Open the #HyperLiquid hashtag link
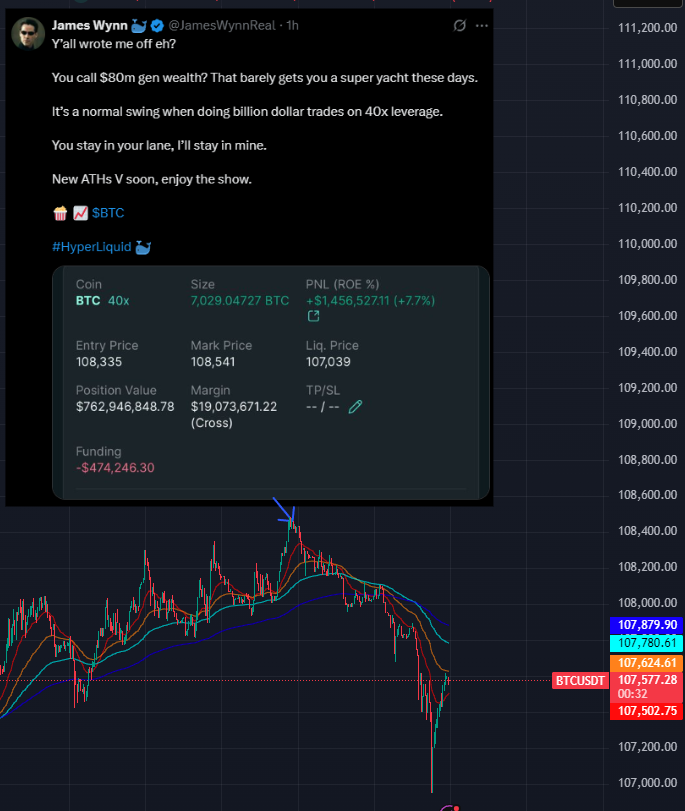The height and width of the screenshot is (811, 685). [92, 247]
